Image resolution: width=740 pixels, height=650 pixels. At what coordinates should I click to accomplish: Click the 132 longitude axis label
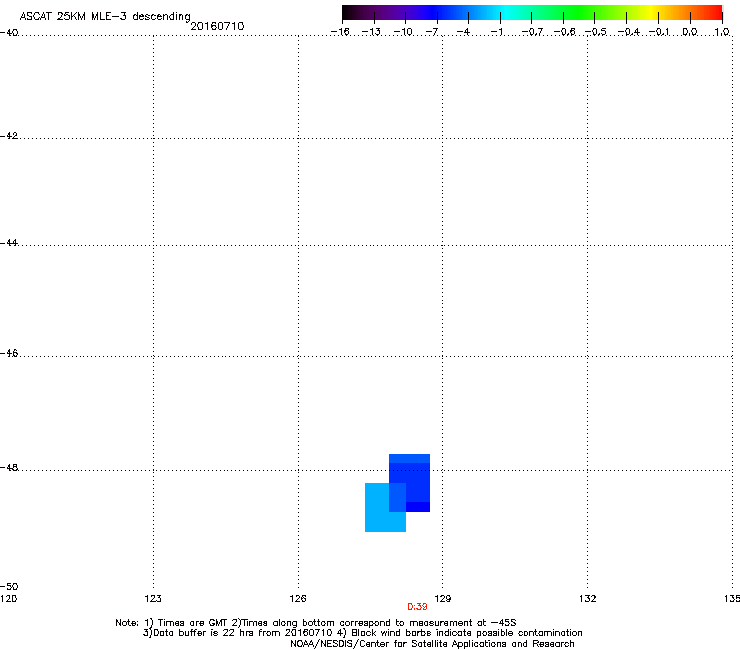point(588,599)
